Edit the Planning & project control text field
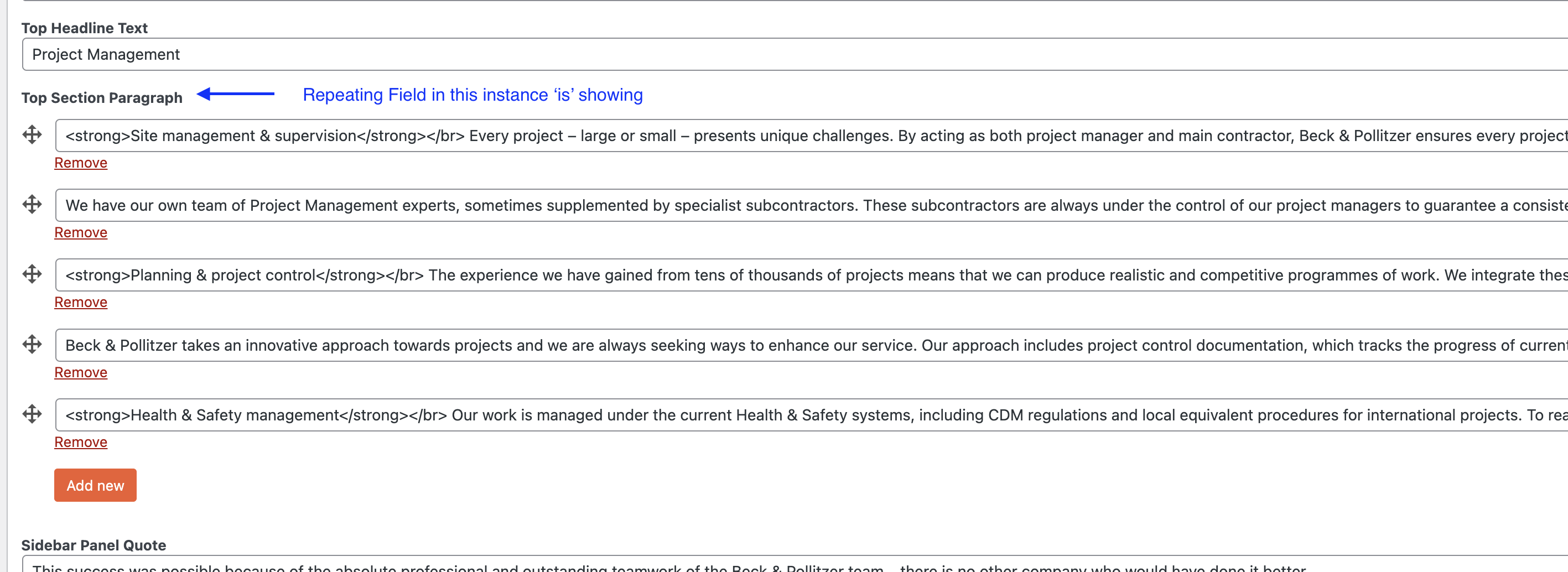The width and height of the screenshot is (1568, 572). tap(812, 275)
